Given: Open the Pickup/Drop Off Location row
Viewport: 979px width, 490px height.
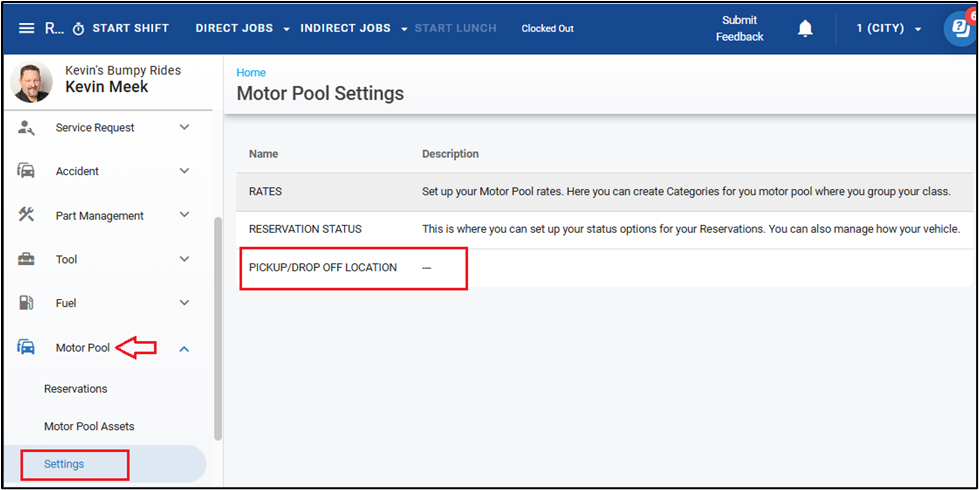Looking at the screenshot, I should [323, 268].
